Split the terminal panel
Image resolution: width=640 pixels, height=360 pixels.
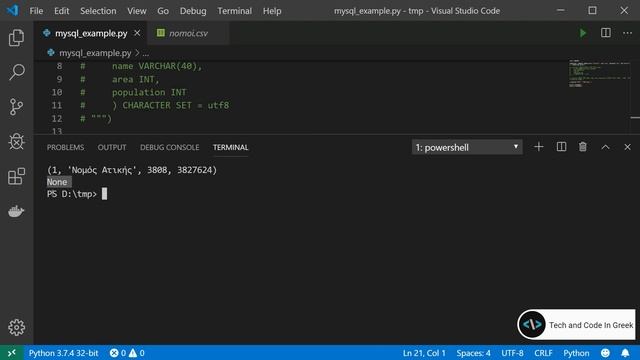click(x=561, y=147)
